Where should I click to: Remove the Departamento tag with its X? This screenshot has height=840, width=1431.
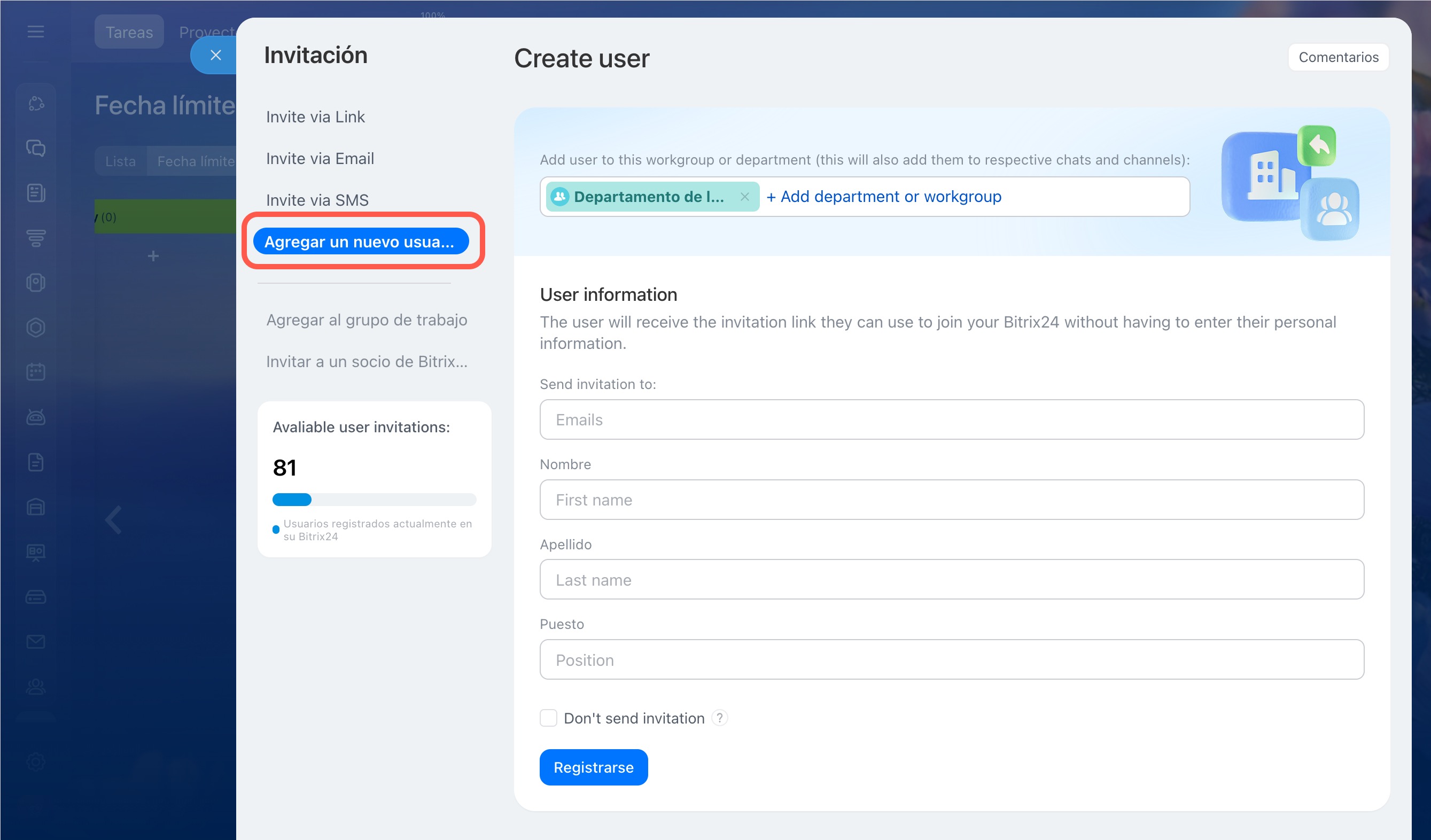(x=744, y=197)
